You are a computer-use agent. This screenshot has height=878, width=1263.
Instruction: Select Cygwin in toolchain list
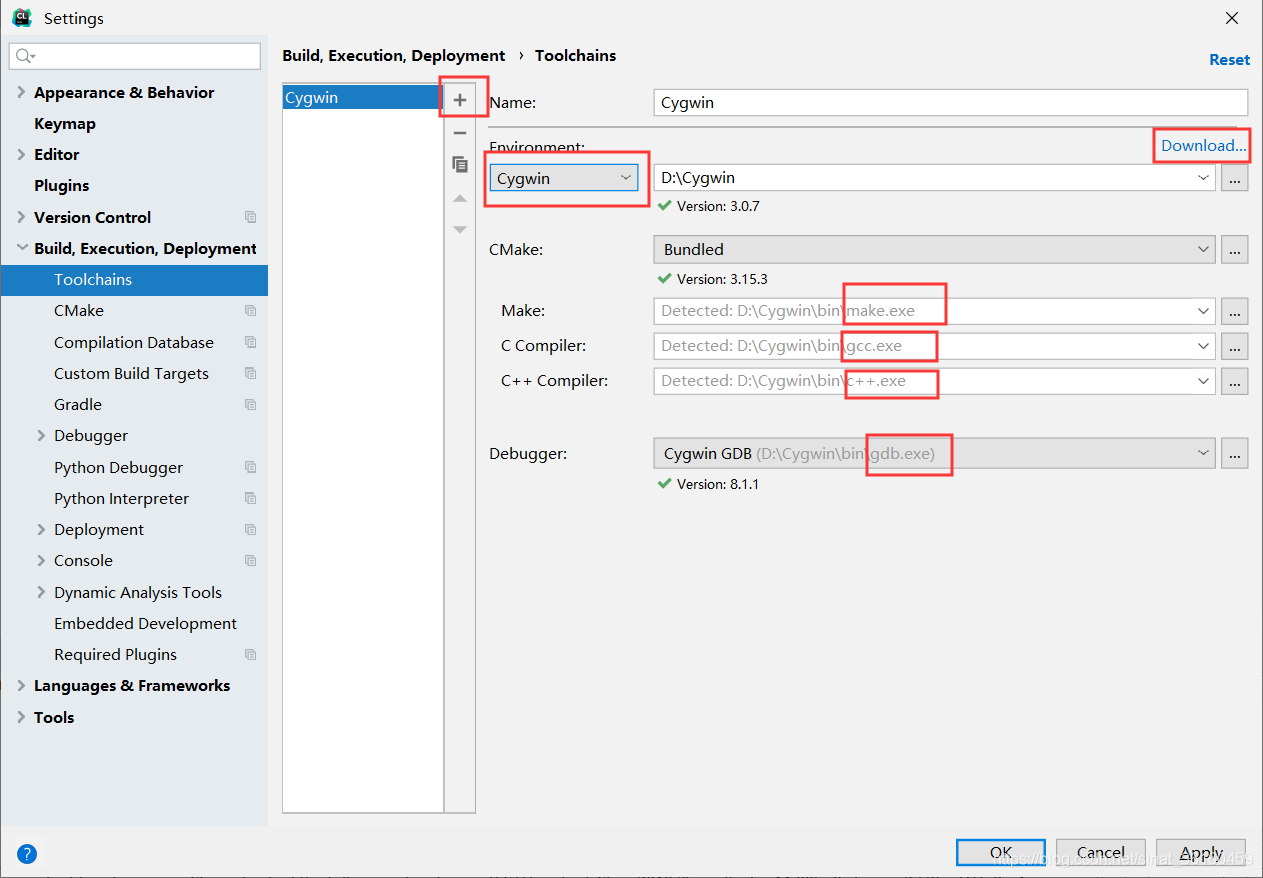coord(362,97)
